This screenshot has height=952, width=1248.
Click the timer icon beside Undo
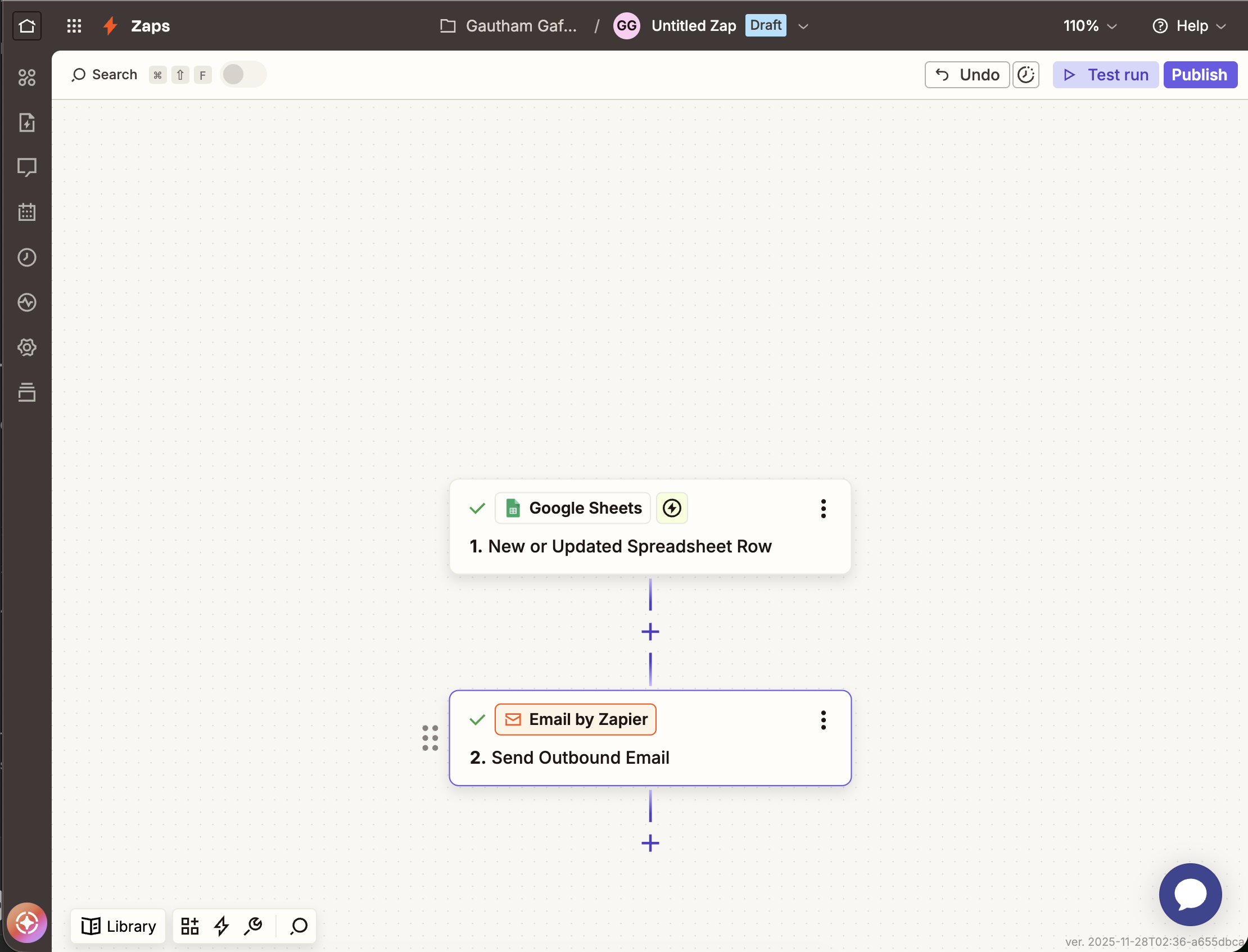coord(1027,74)
